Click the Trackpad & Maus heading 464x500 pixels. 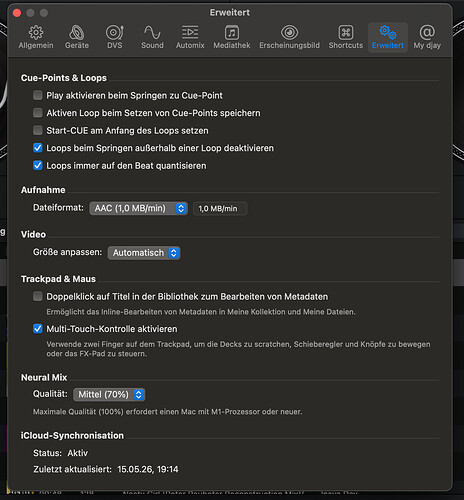click(58, 279)
